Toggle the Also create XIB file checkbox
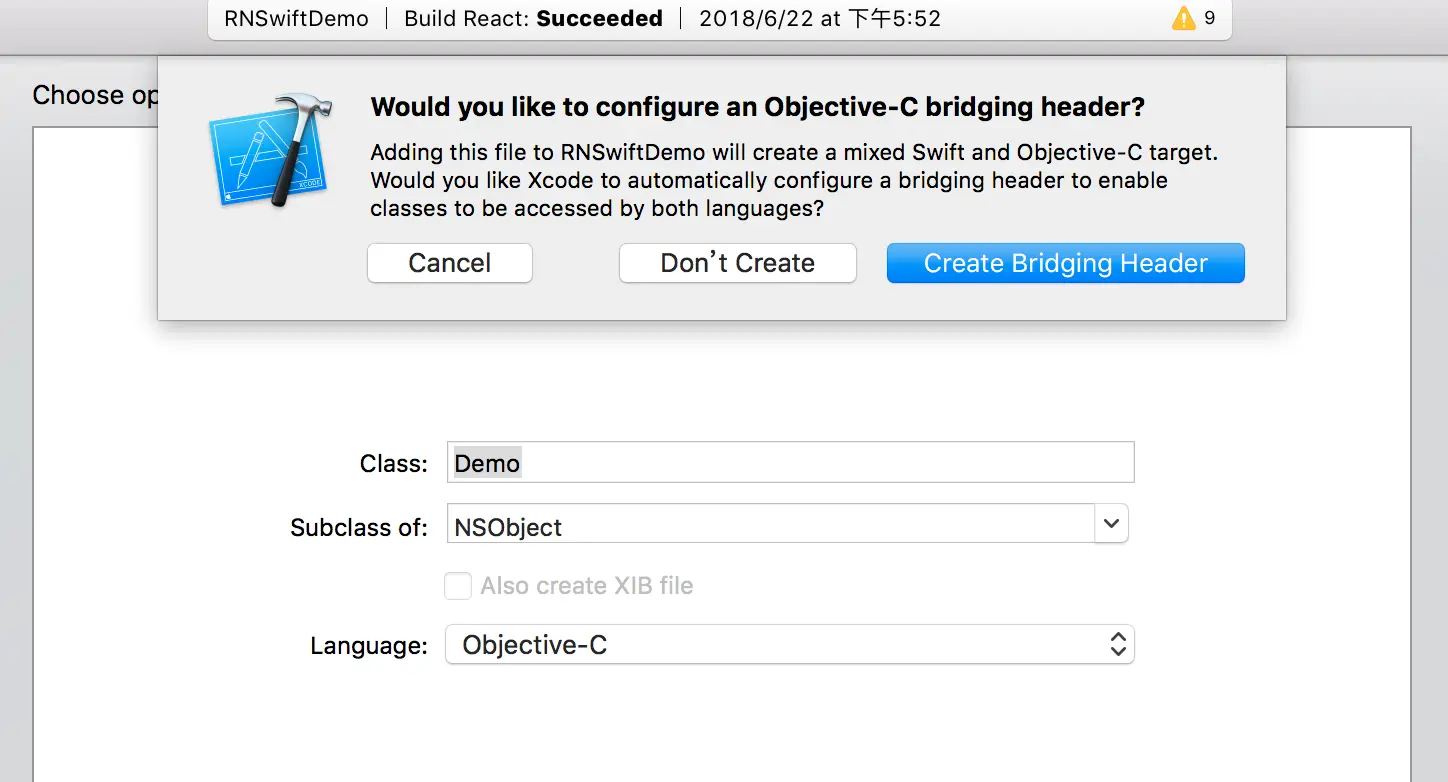The width and height of the screenshot is (1448, 782). tap(458, 586)
